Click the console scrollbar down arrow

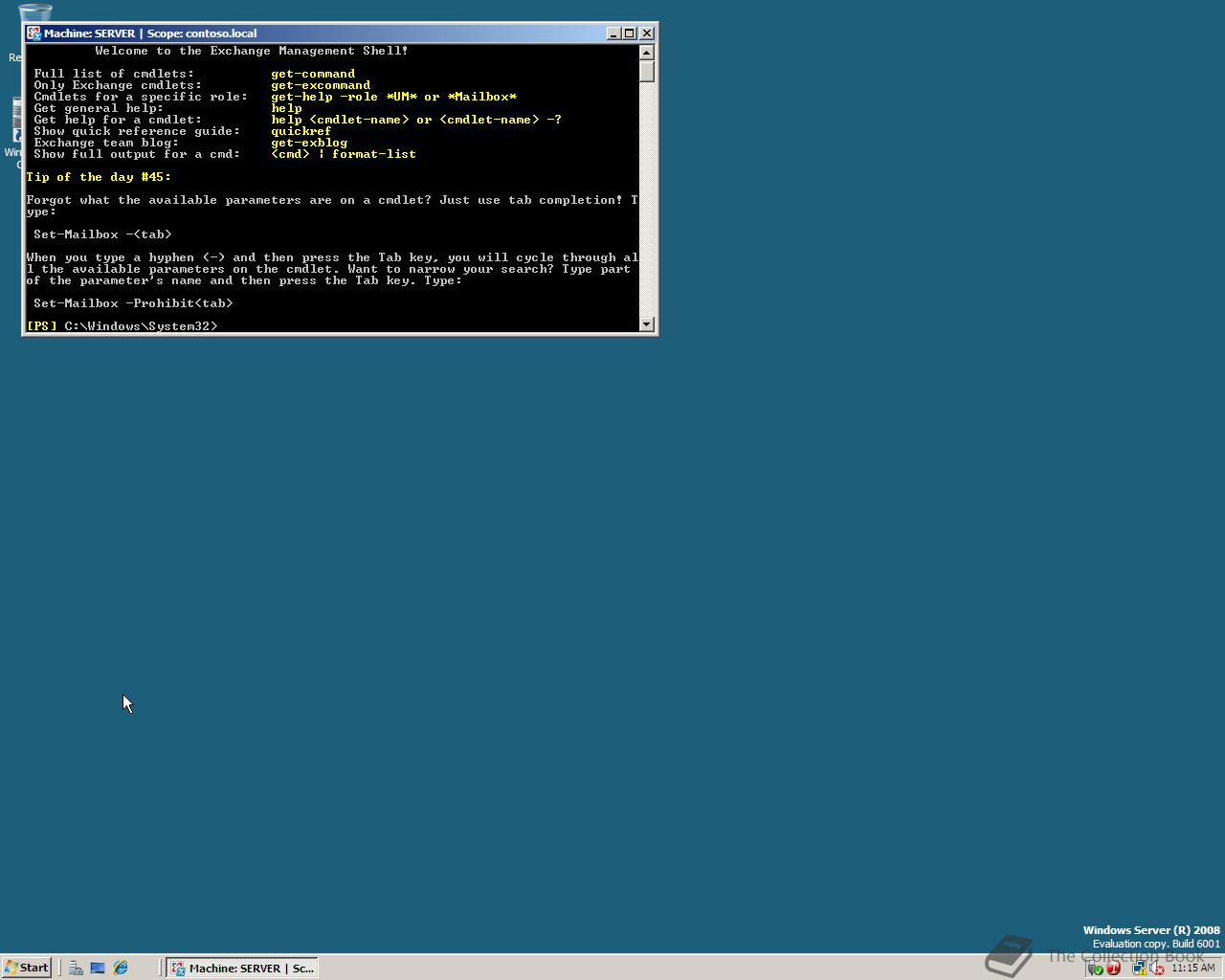click(647, 324)
